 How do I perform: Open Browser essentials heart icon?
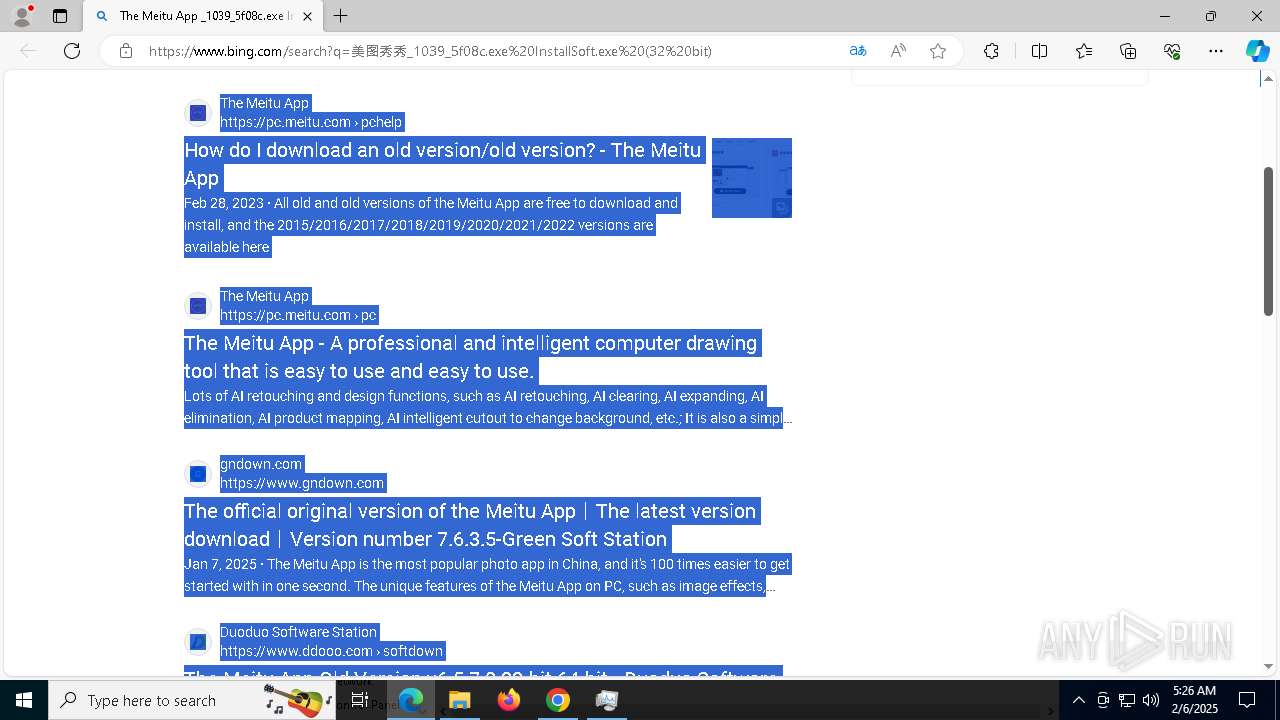[x=1172, y=51]
